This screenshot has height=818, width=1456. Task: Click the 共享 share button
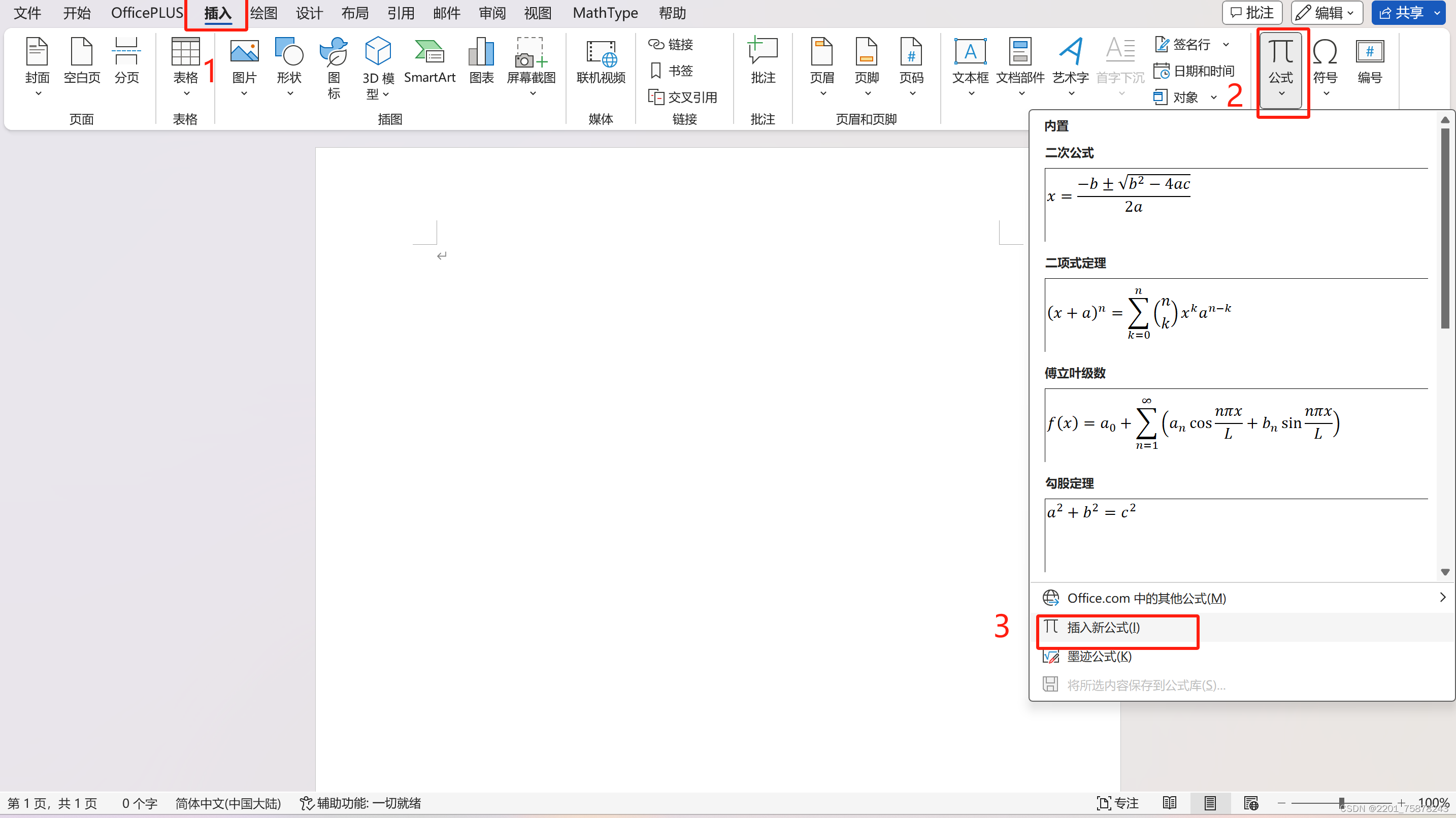[1401, 12]
